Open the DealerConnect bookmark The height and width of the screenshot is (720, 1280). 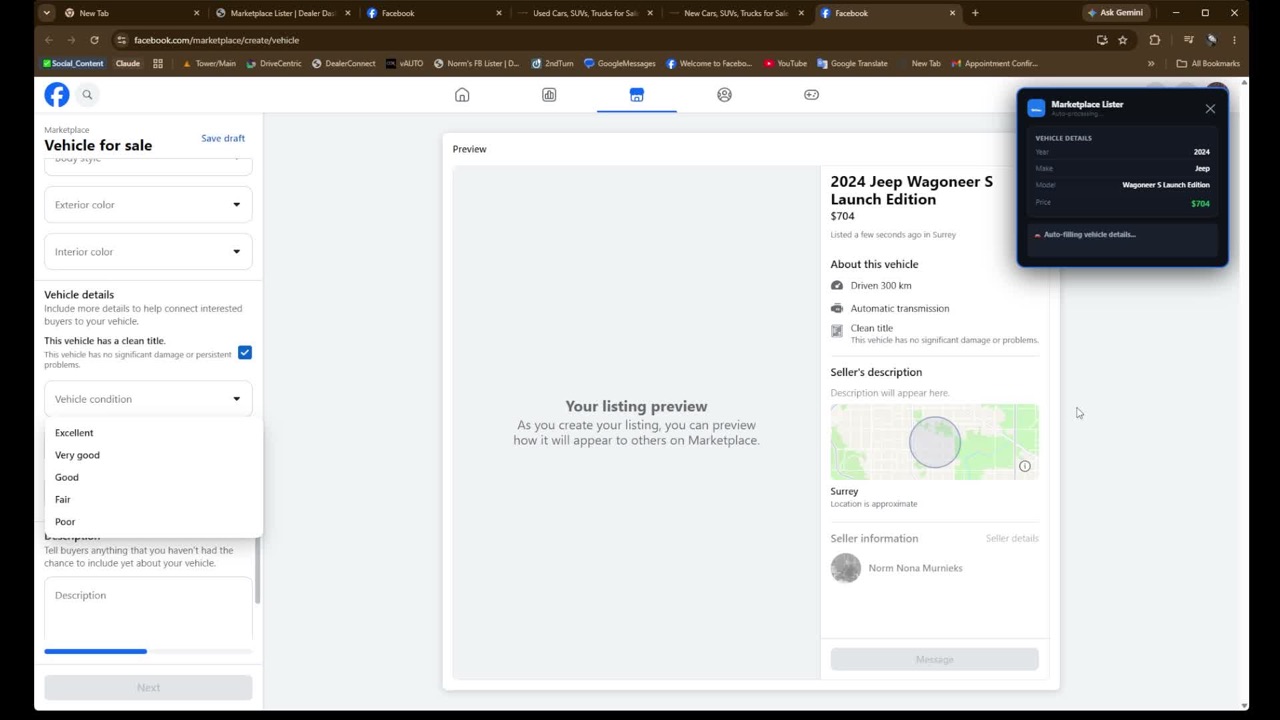[x=343, y=63]
